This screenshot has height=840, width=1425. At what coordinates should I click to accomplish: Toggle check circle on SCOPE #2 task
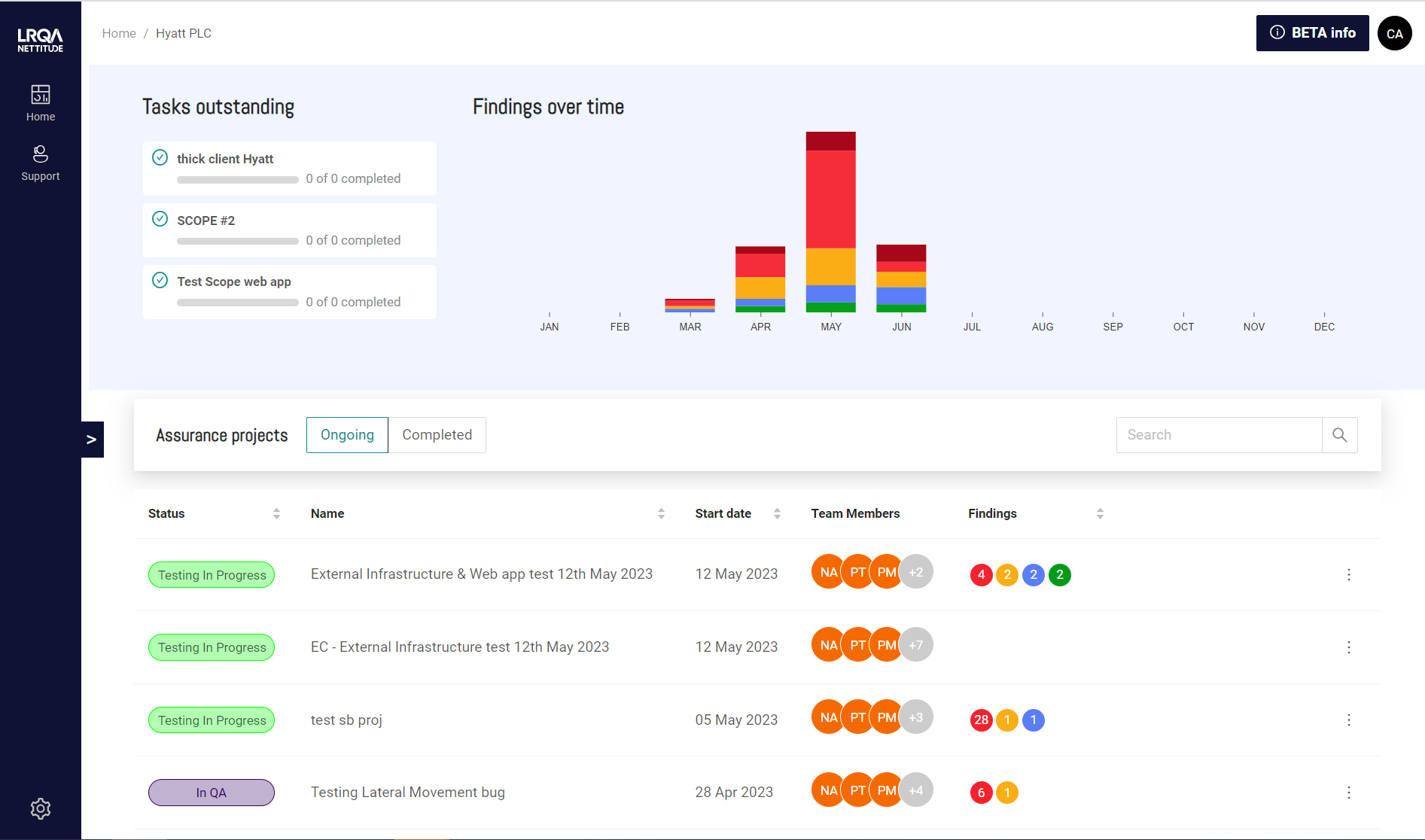click(160, 219)
